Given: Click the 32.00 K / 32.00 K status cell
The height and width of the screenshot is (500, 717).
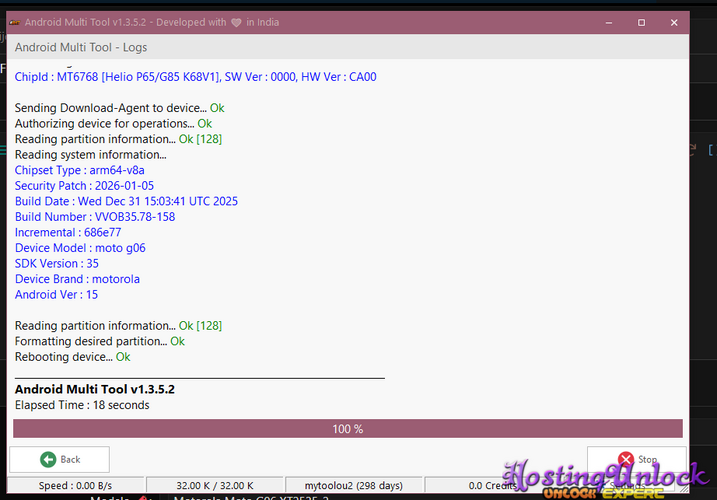Looking at the screenshot, I should (214, 486).
